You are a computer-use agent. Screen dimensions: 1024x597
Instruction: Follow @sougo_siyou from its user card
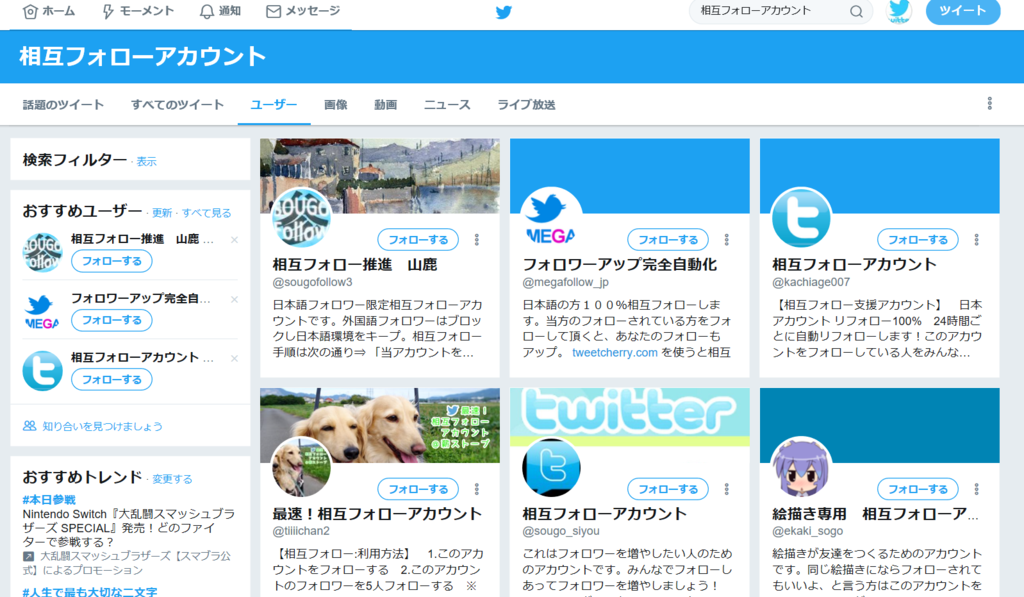pyautogui.click(x=667, y=489)
